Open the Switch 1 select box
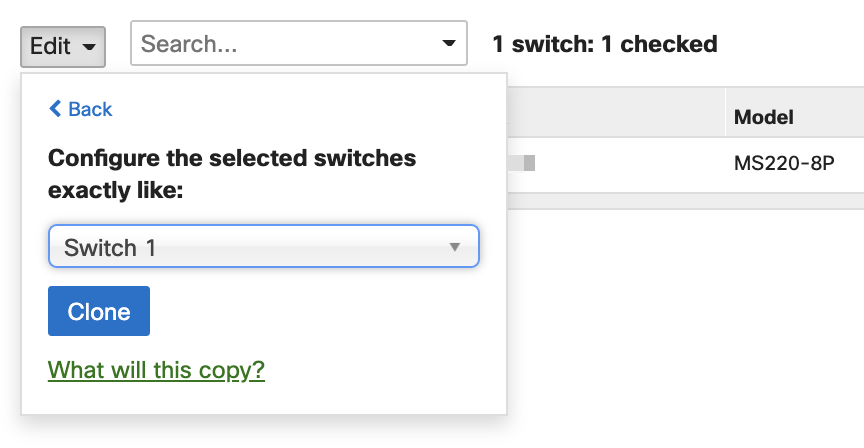864x448 pixels. click(x=264, y=246)
